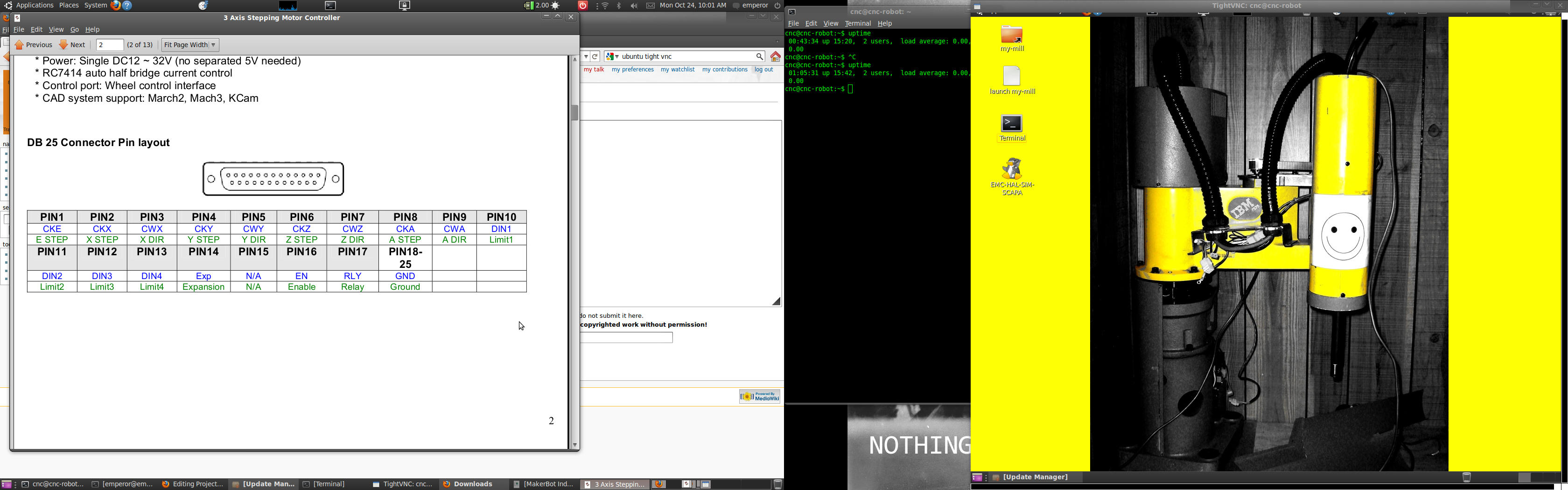The height and width of the screenshot is (490, 1568).
Task: Click the browser home icon
Action: click(x=776, y=56)
